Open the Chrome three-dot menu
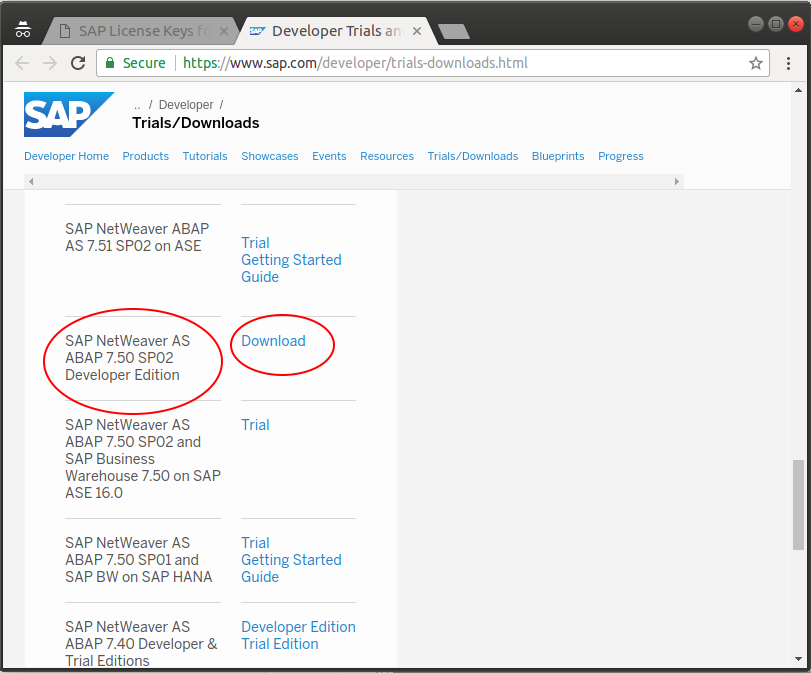This screenshot has height=673, width=811. pos(788,63)
